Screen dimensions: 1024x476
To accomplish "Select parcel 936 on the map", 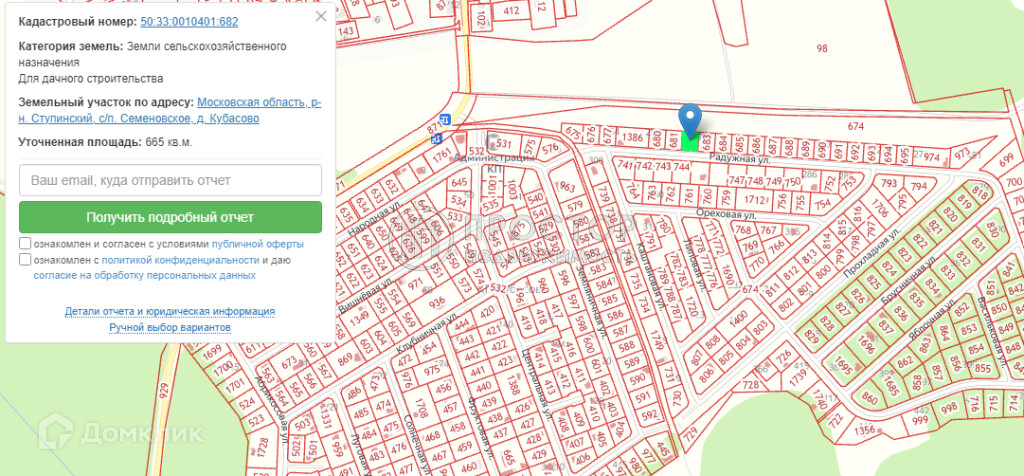I will pos(436,302).
